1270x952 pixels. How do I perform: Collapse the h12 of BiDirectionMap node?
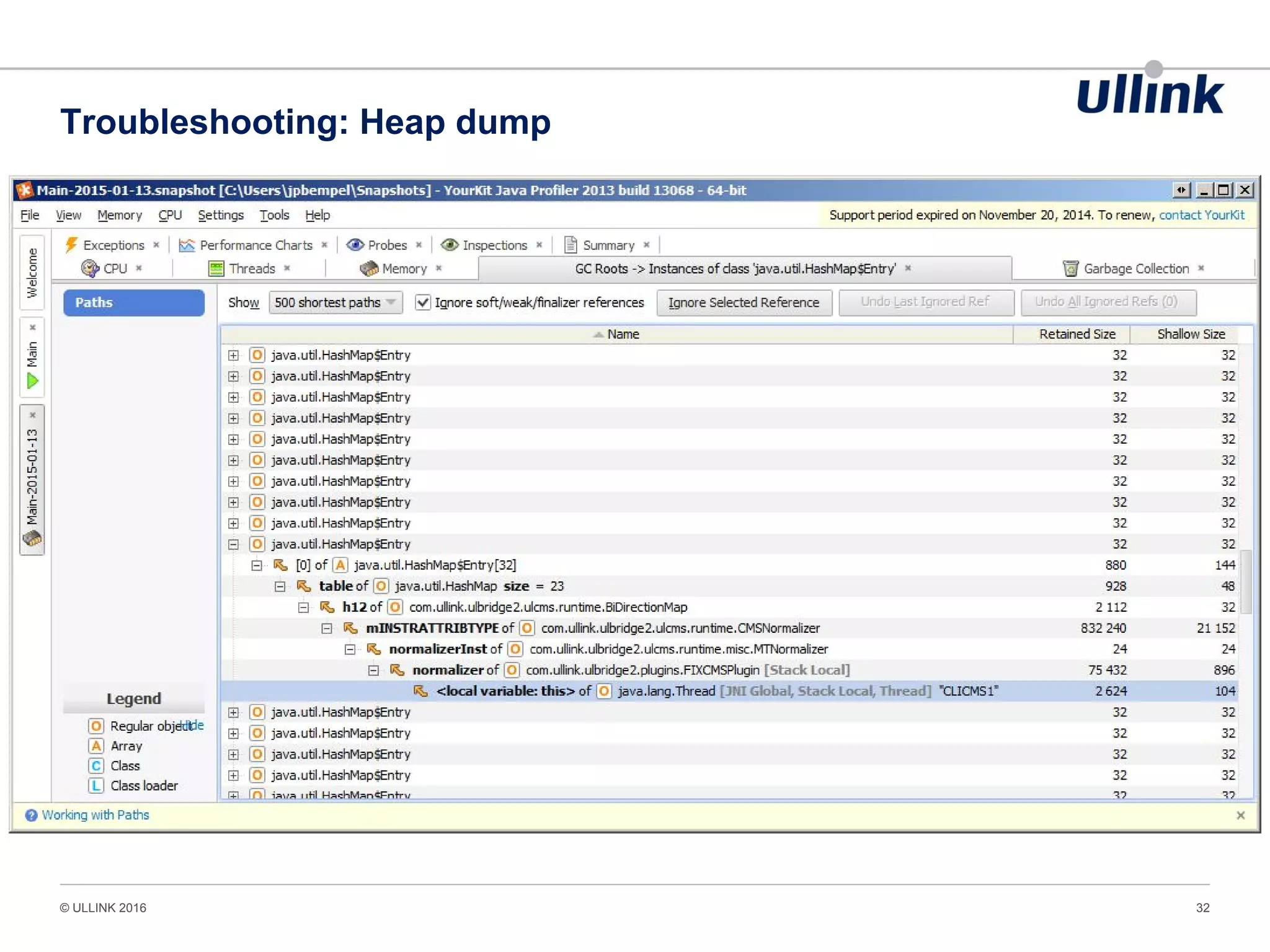[x=303, y=607]
